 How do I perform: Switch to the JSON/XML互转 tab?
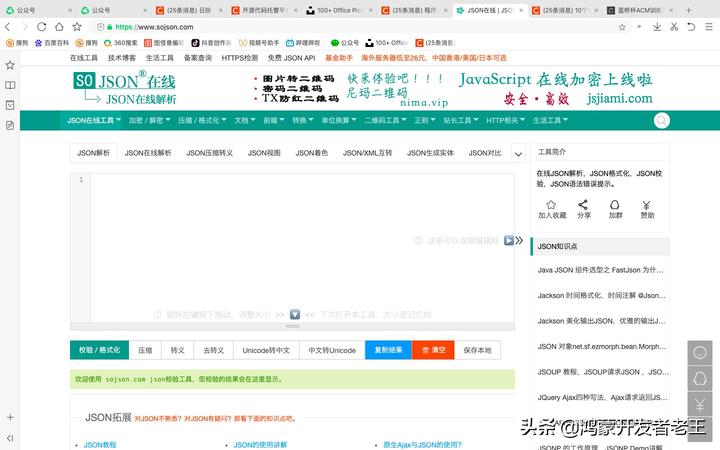[367, 153]
